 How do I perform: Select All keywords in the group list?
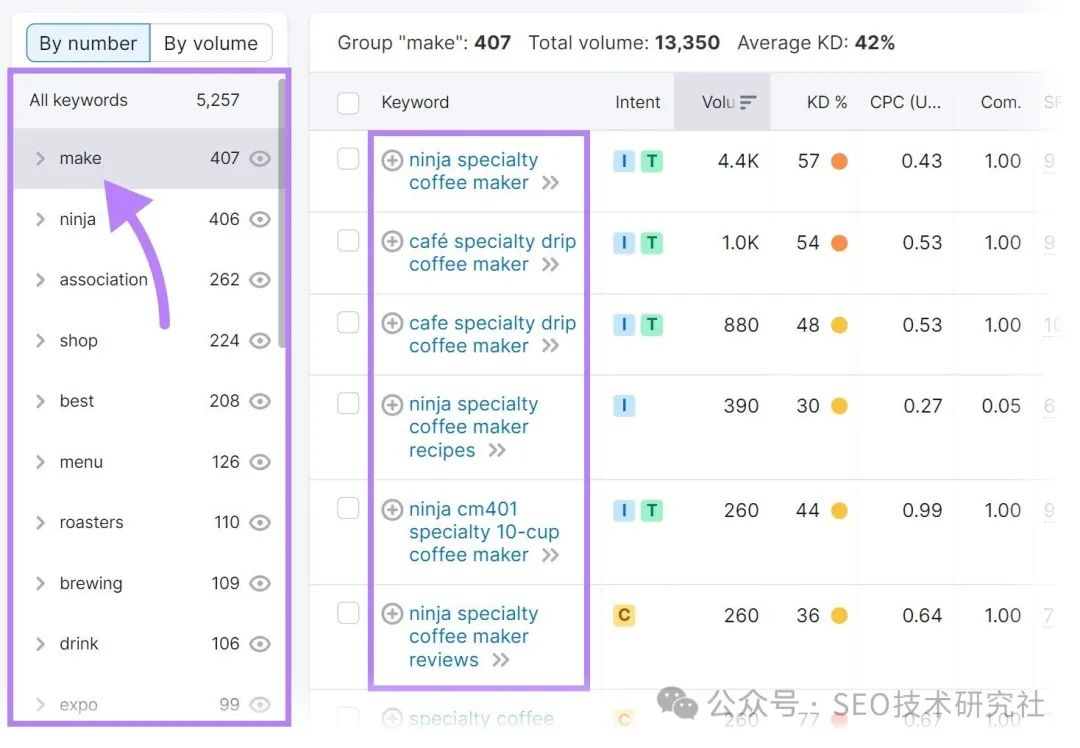79,100
